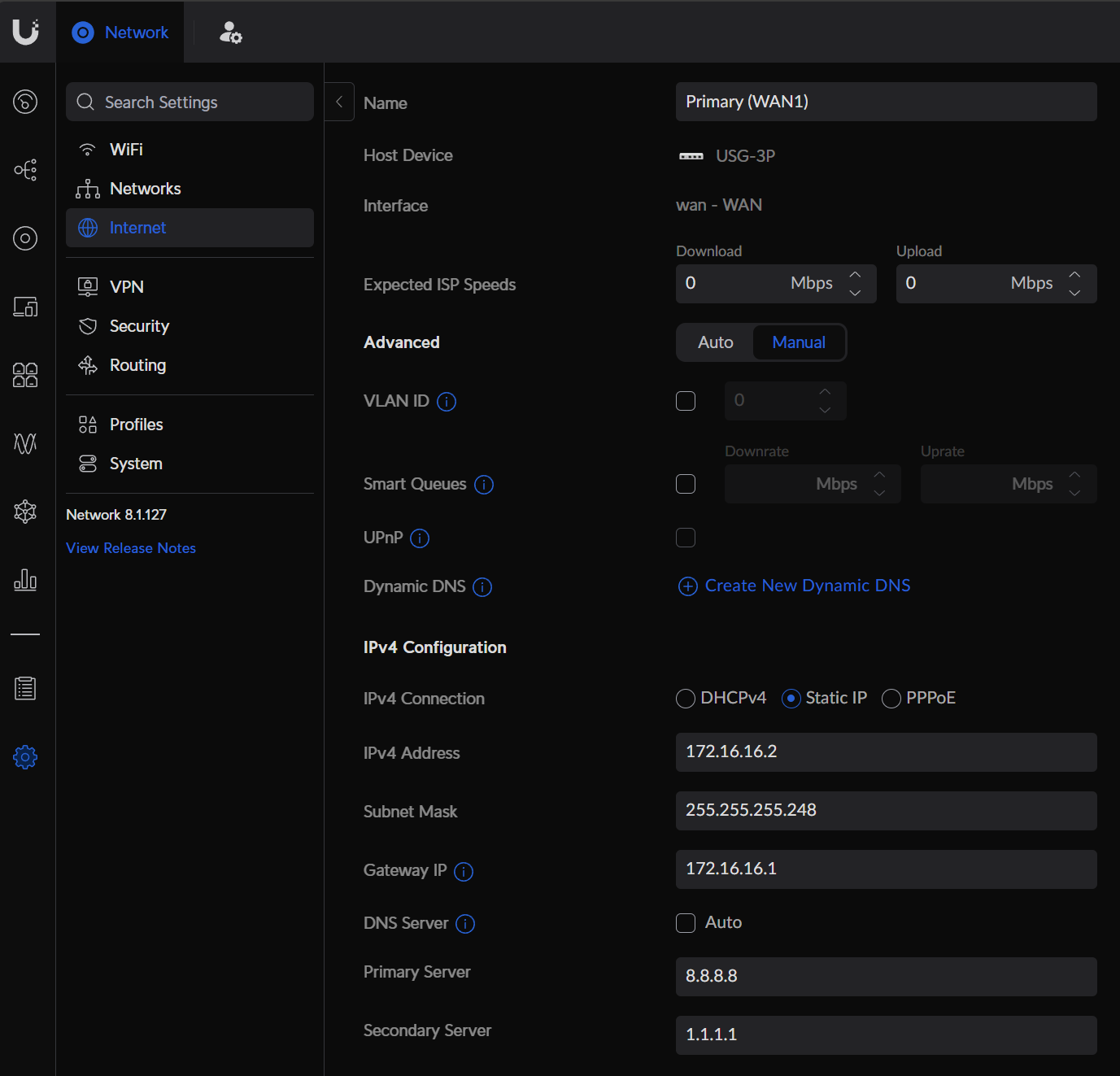Click the Primary Server DNS field
Screen dimensions: 1120x1076
click(x=887, y=977)
